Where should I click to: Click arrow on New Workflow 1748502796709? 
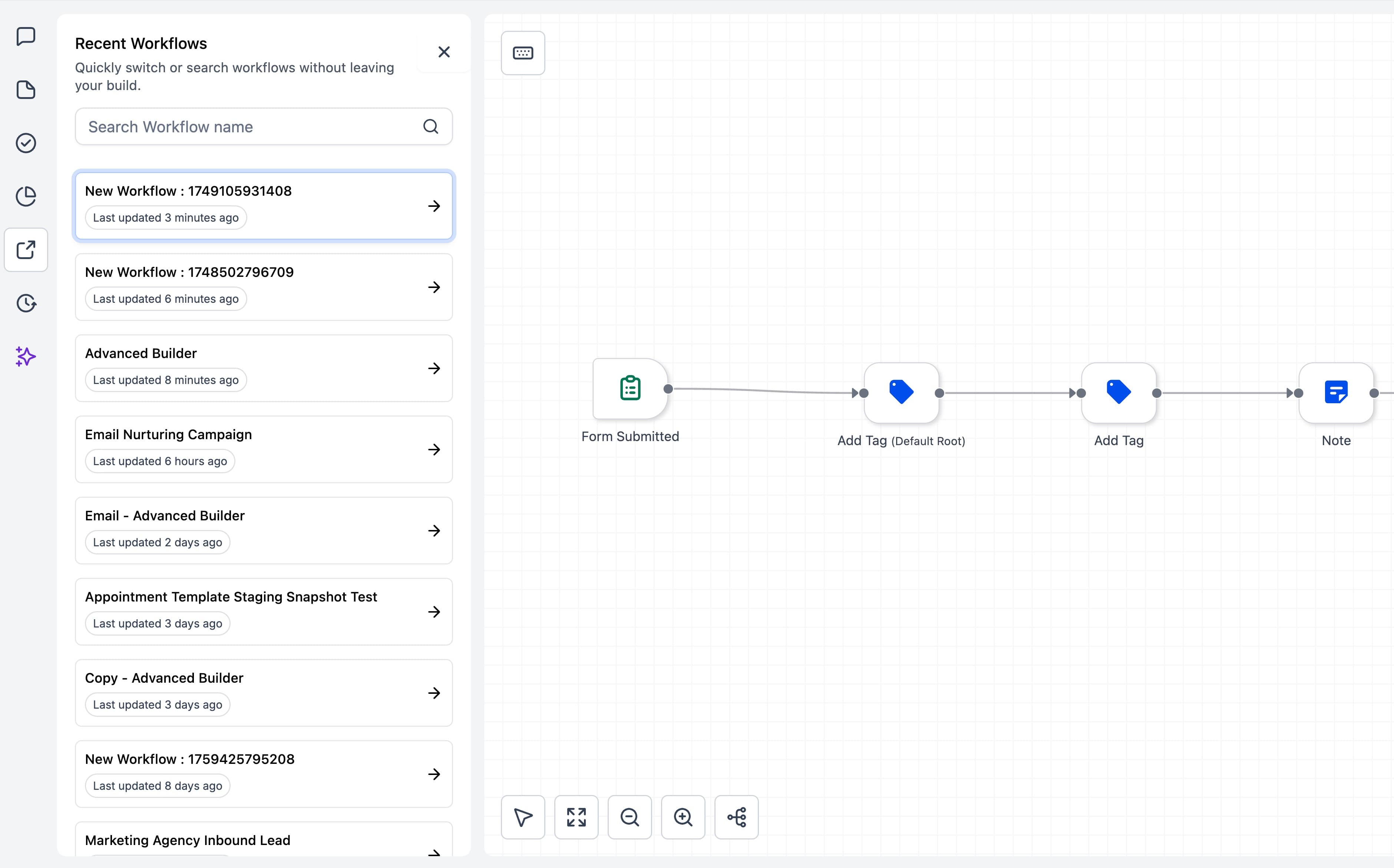(434, 287)
